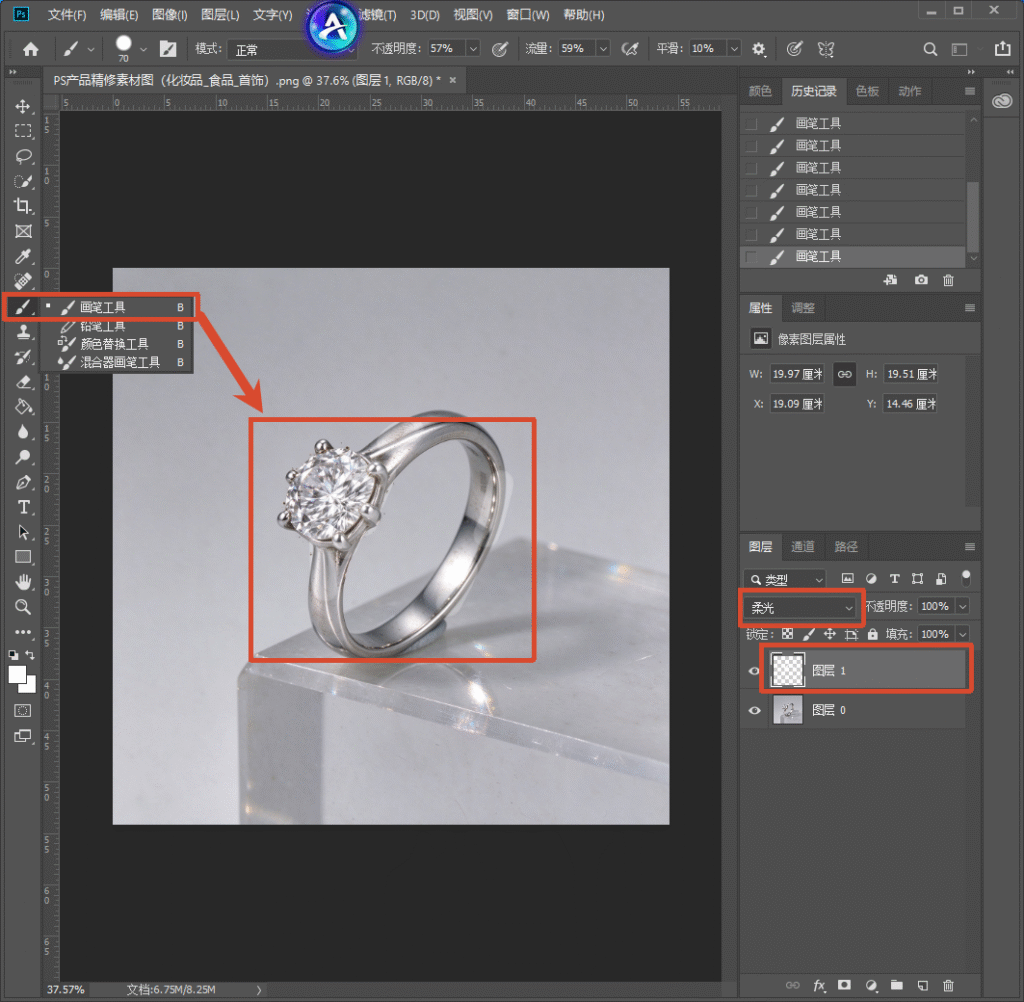Select the Eyedropper tool
This screenshot has height=1002, width=1024.
23,256
